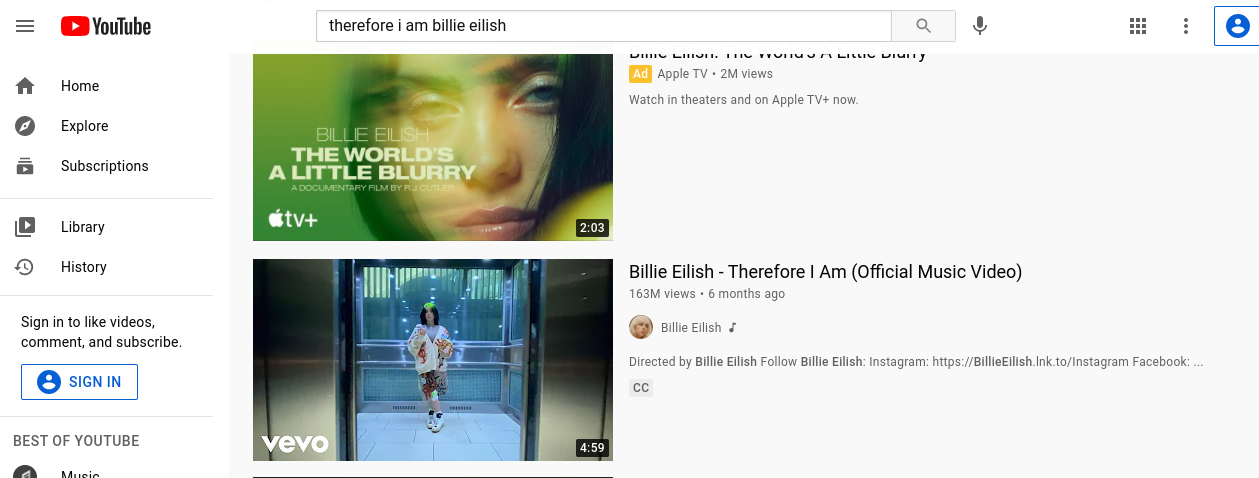Open the three-dot settings menu

[1185, 26]
